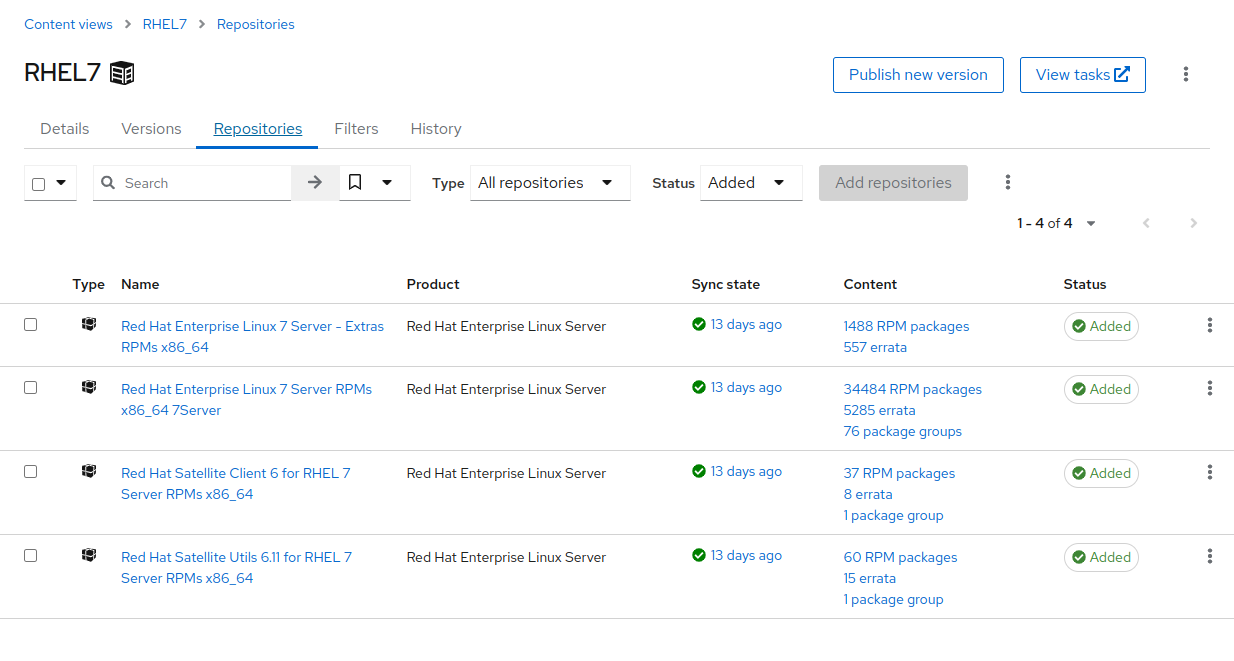The image size is (1234, 661).
Task: Switch to the Details tab
Action: (x=65, y=128)
